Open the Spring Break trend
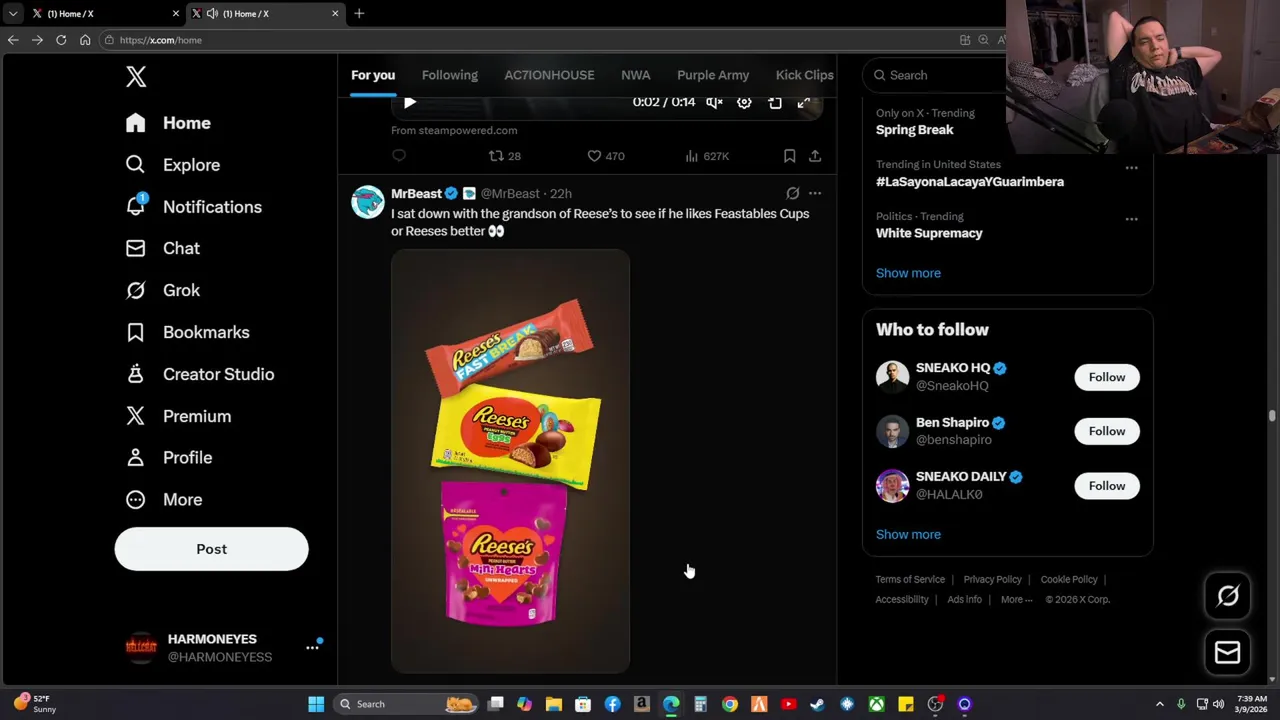Viewport: 1280px width, 720px height. tap(914, 130)
